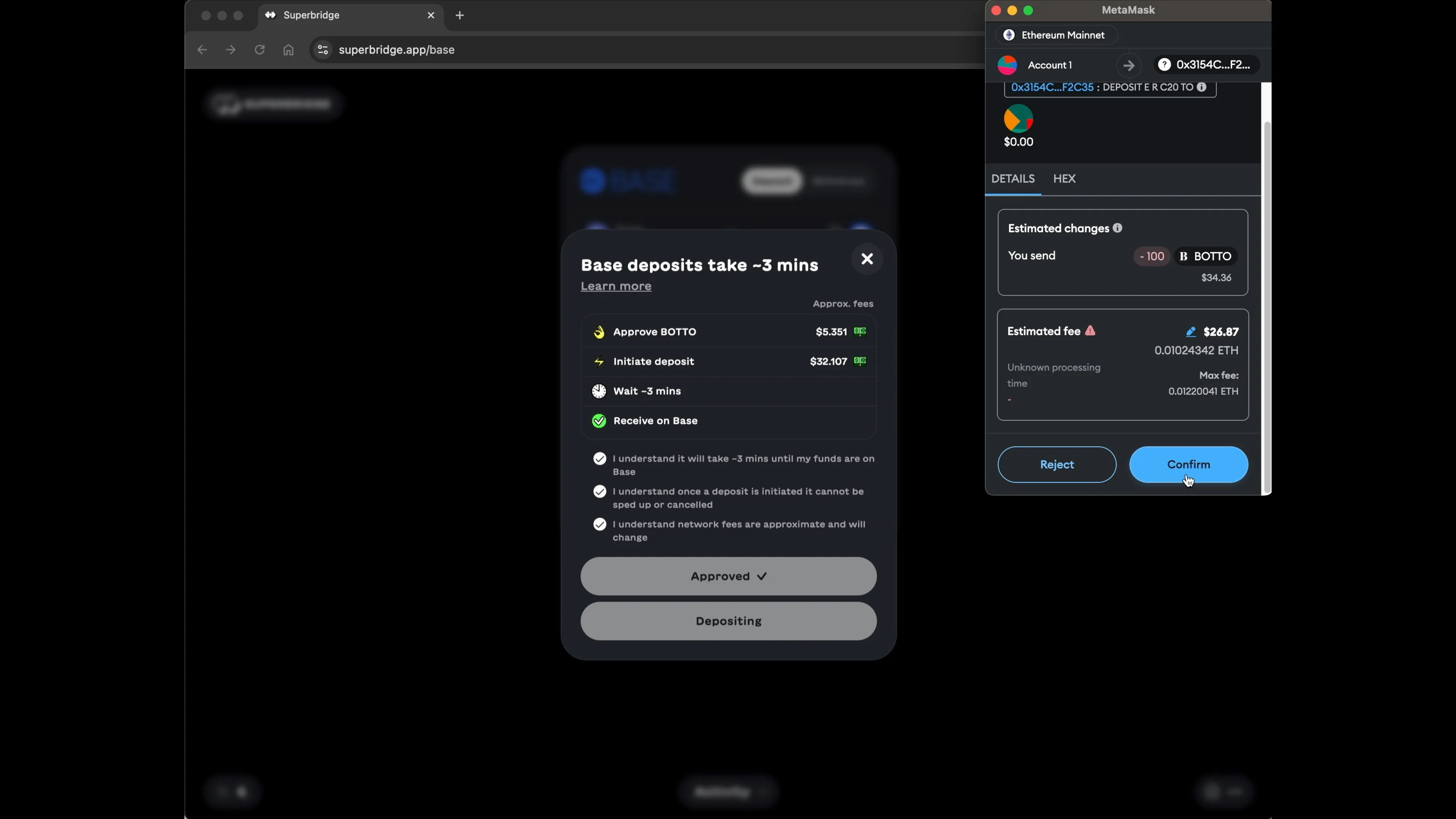Viewport: 1456px width, 819px height.
Task: Open the browser home page
Action: [x=289, y=50]
